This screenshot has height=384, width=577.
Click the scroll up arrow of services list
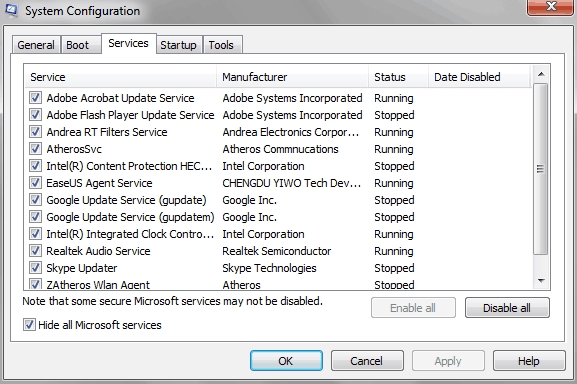point(541,74)
